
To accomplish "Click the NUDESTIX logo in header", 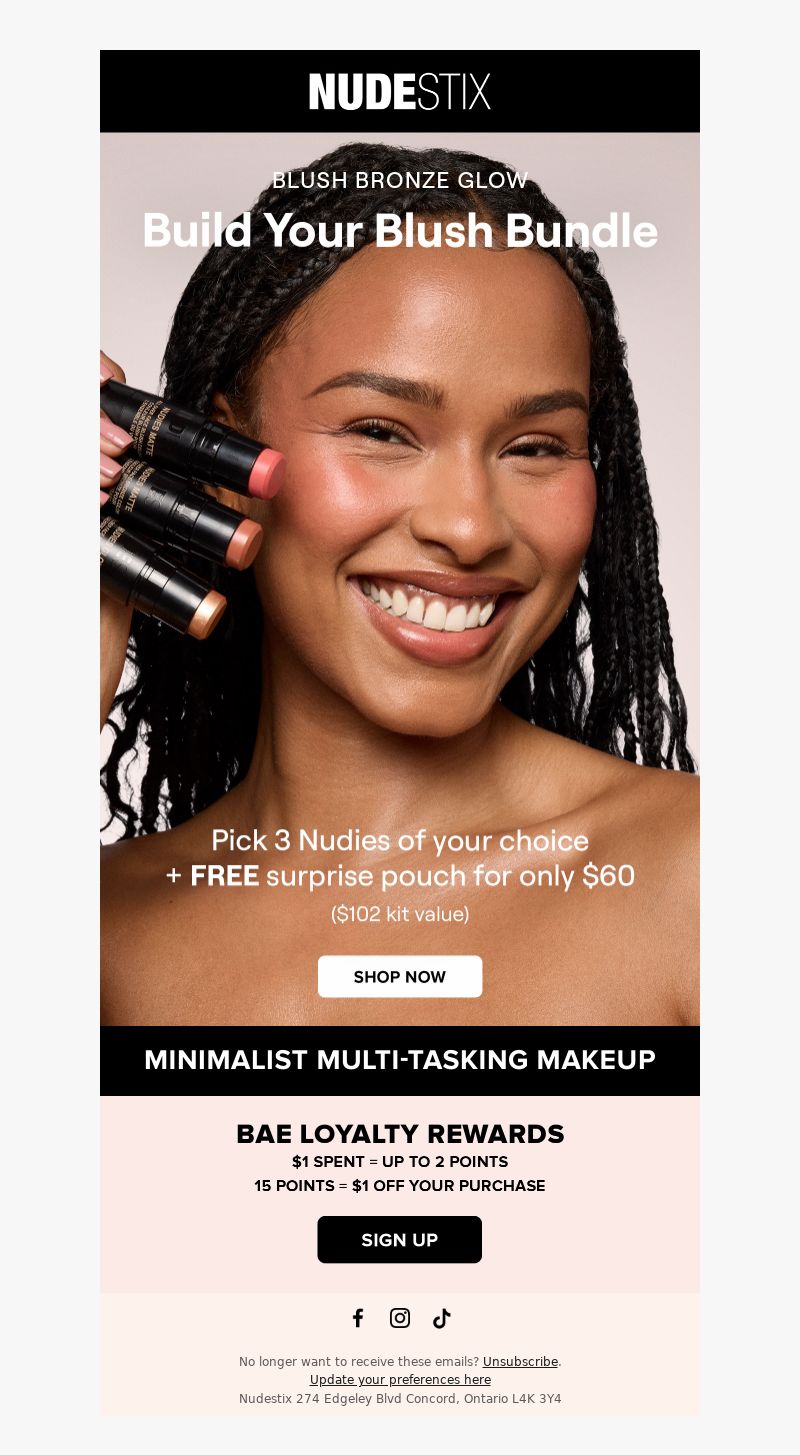I will [400, 91].
